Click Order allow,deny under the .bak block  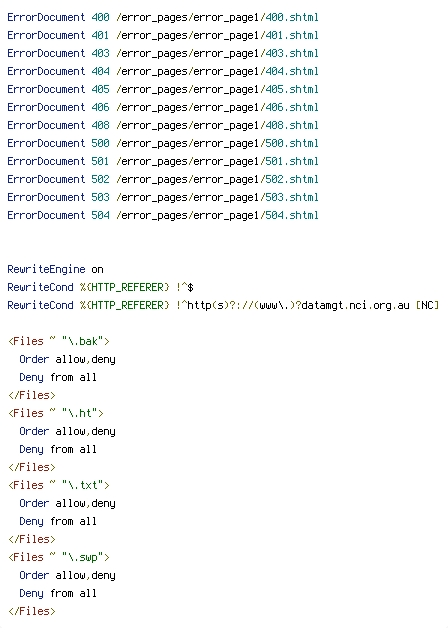(67, 360)
